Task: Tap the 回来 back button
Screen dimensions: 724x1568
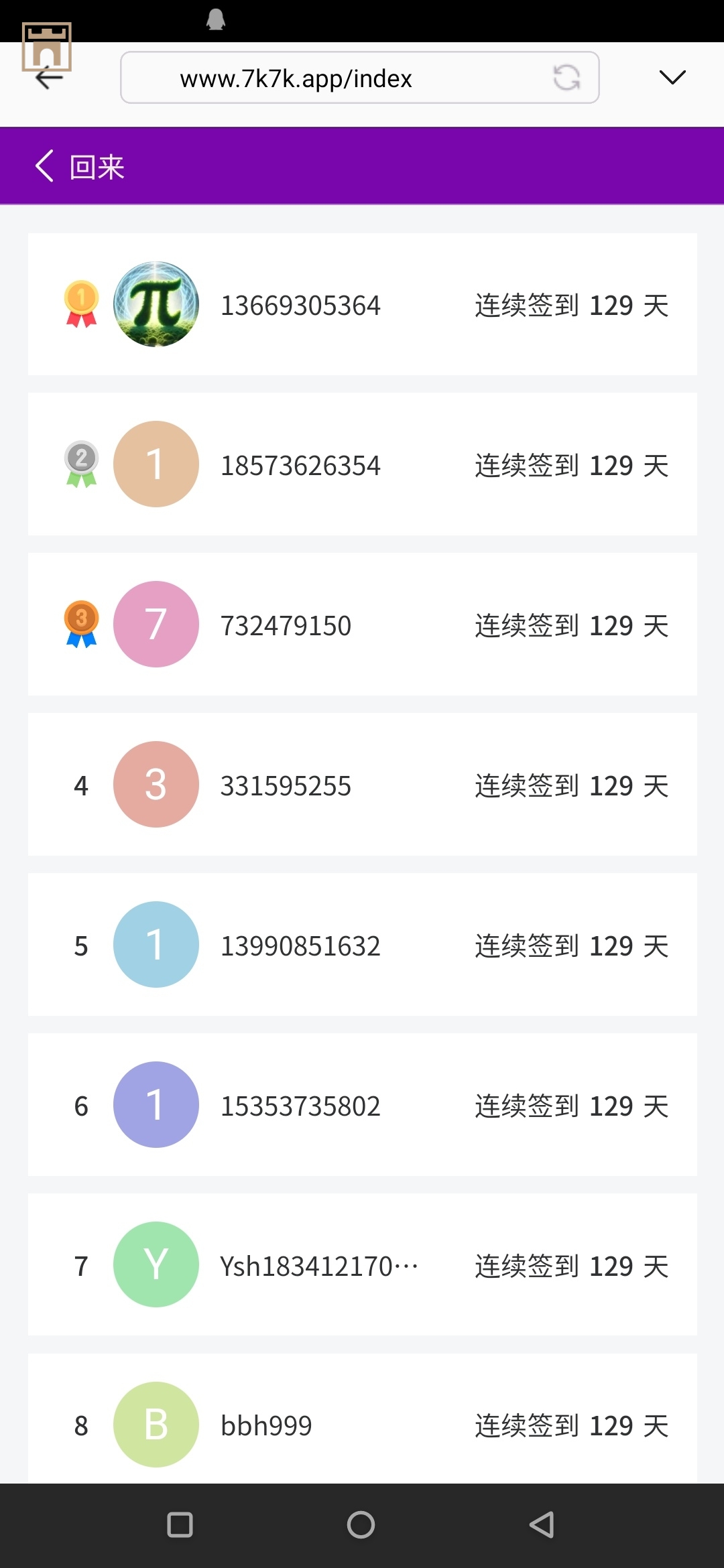Action: click(80, 166)
